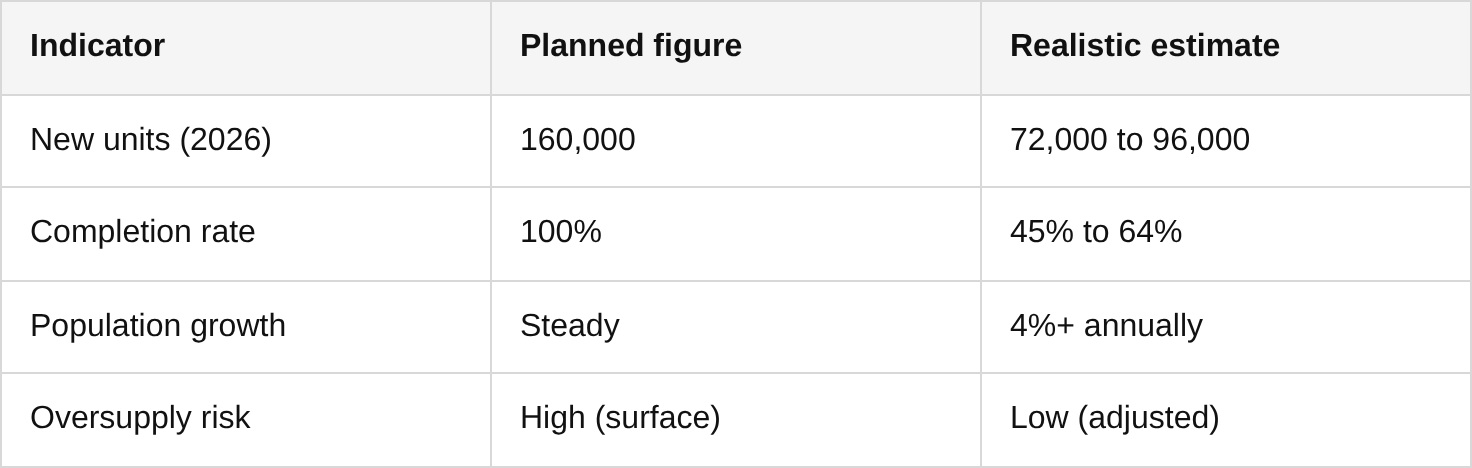Select the 72,000 to 96,000 cell
Image resolution: width=1472 pixels, height=468 pixels.
pos(1129,140)
